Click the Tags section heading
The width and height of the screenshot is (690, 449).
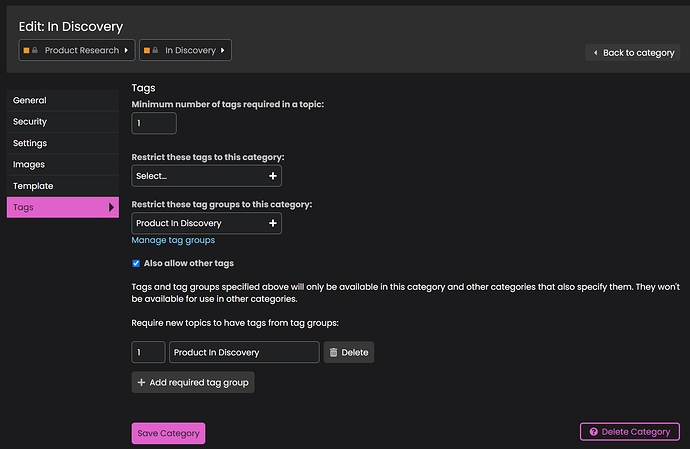143,88
